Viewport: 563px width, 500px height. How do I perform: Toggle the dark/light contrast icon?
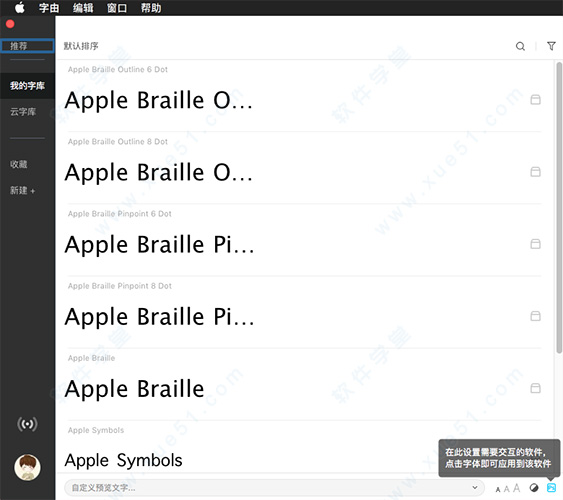534,488
